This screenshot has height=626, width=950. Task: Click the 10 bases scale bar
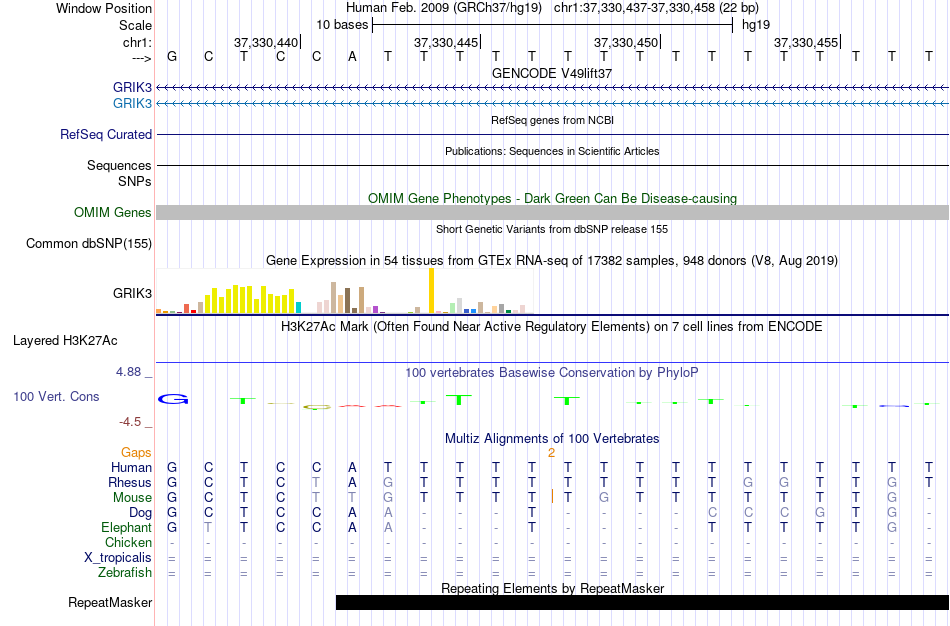point(553,25)
